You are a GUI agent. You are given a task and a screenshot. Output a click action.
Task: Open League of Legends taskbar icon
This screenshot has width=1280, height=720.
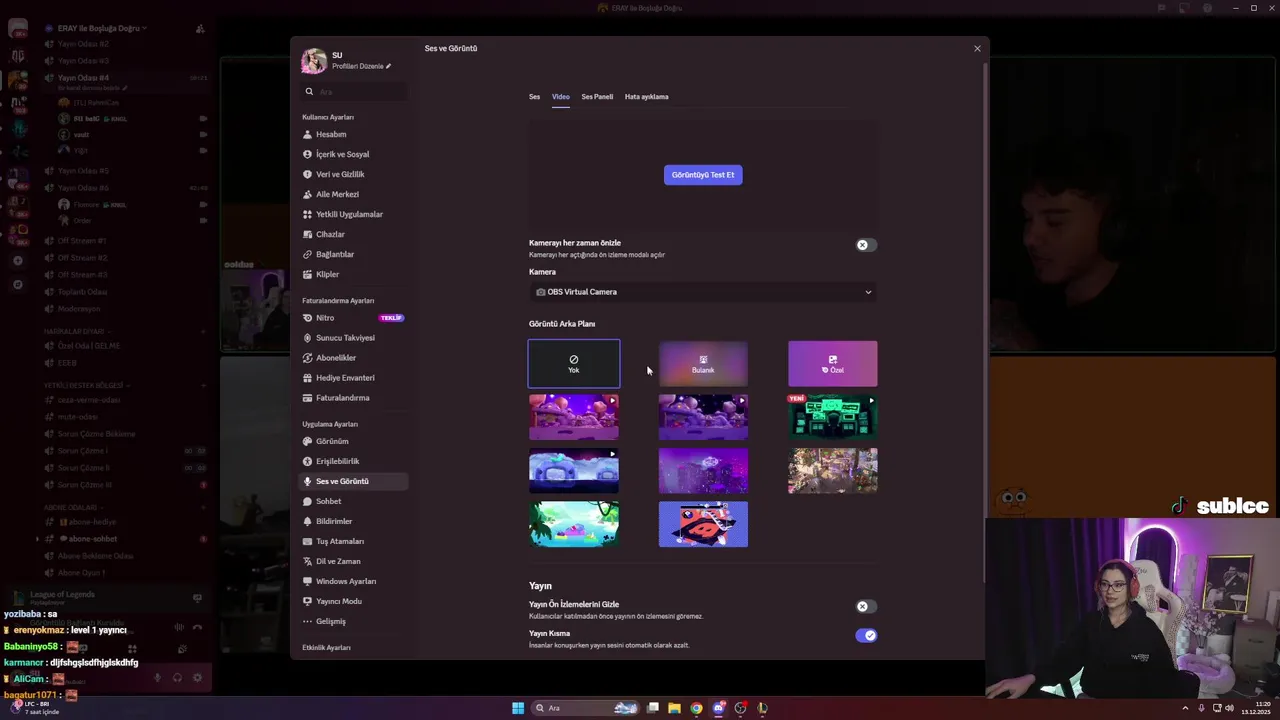click(x=762, y=708)
